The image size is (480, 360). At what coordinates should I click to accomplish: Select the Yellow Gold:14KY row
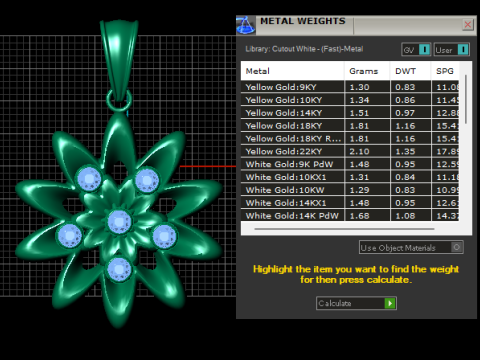coord(350,113)
